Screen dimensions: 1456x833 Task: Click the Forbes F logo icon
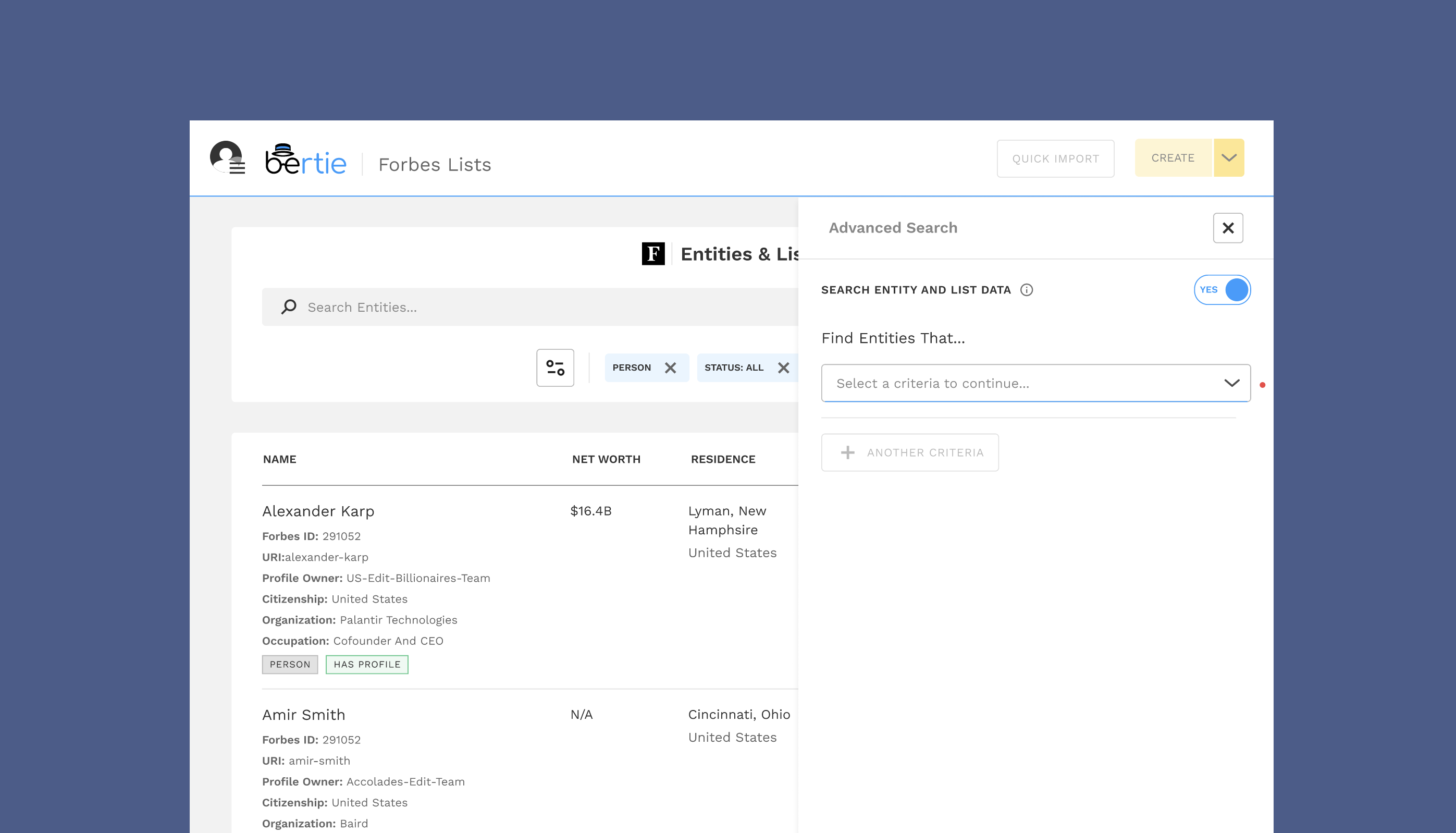tap(652, 253)
